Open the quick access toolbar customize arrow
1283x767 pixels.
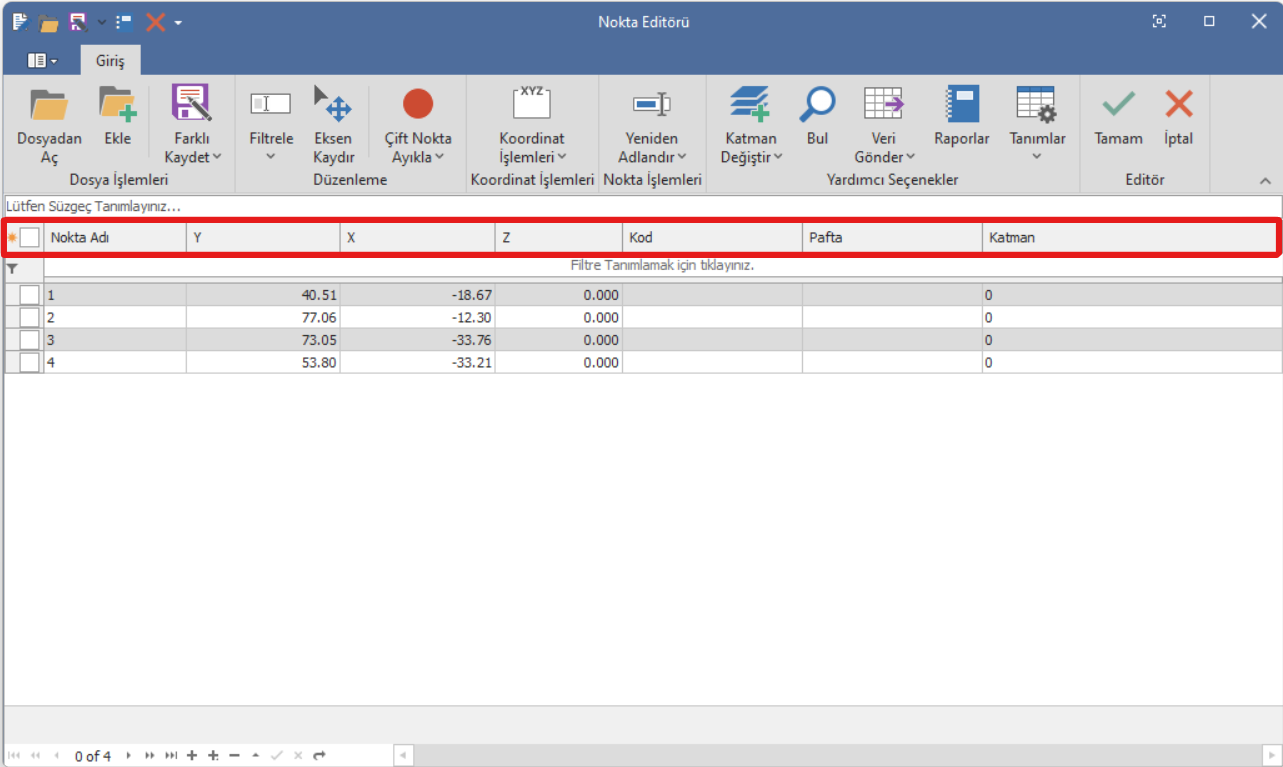click(x=178, y=22)
